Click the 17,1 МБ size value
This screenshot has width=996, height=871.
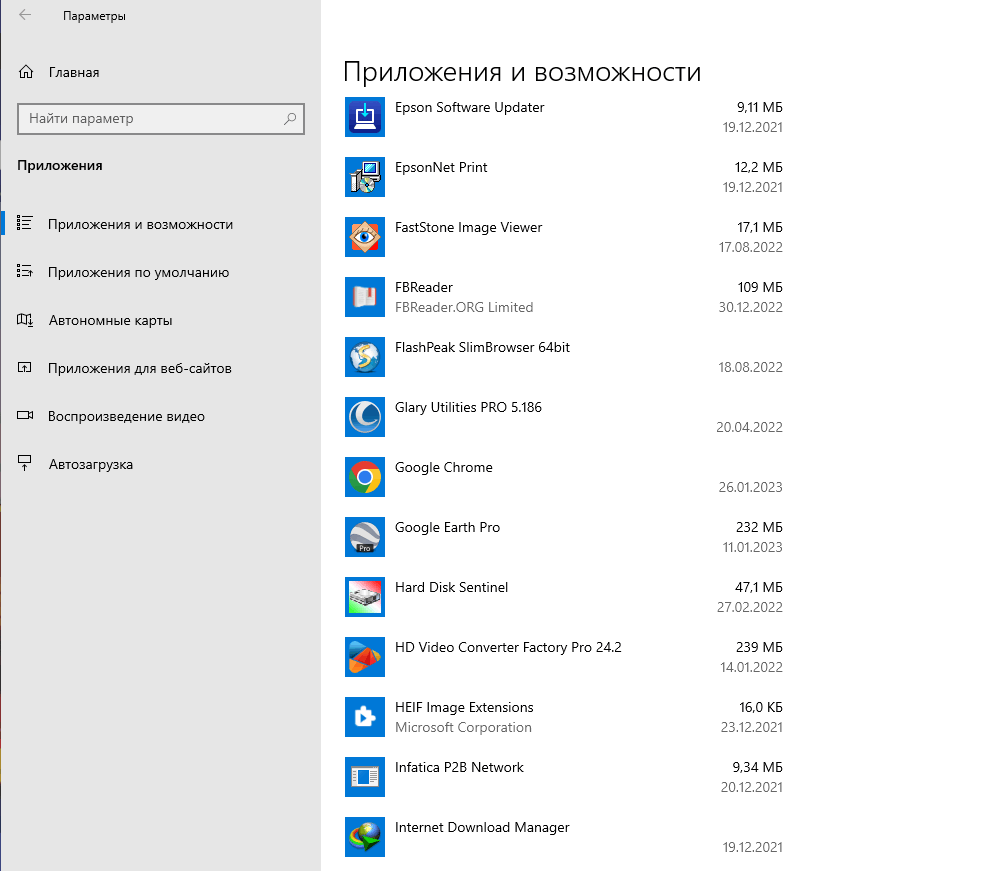click(x=760, y=227)
